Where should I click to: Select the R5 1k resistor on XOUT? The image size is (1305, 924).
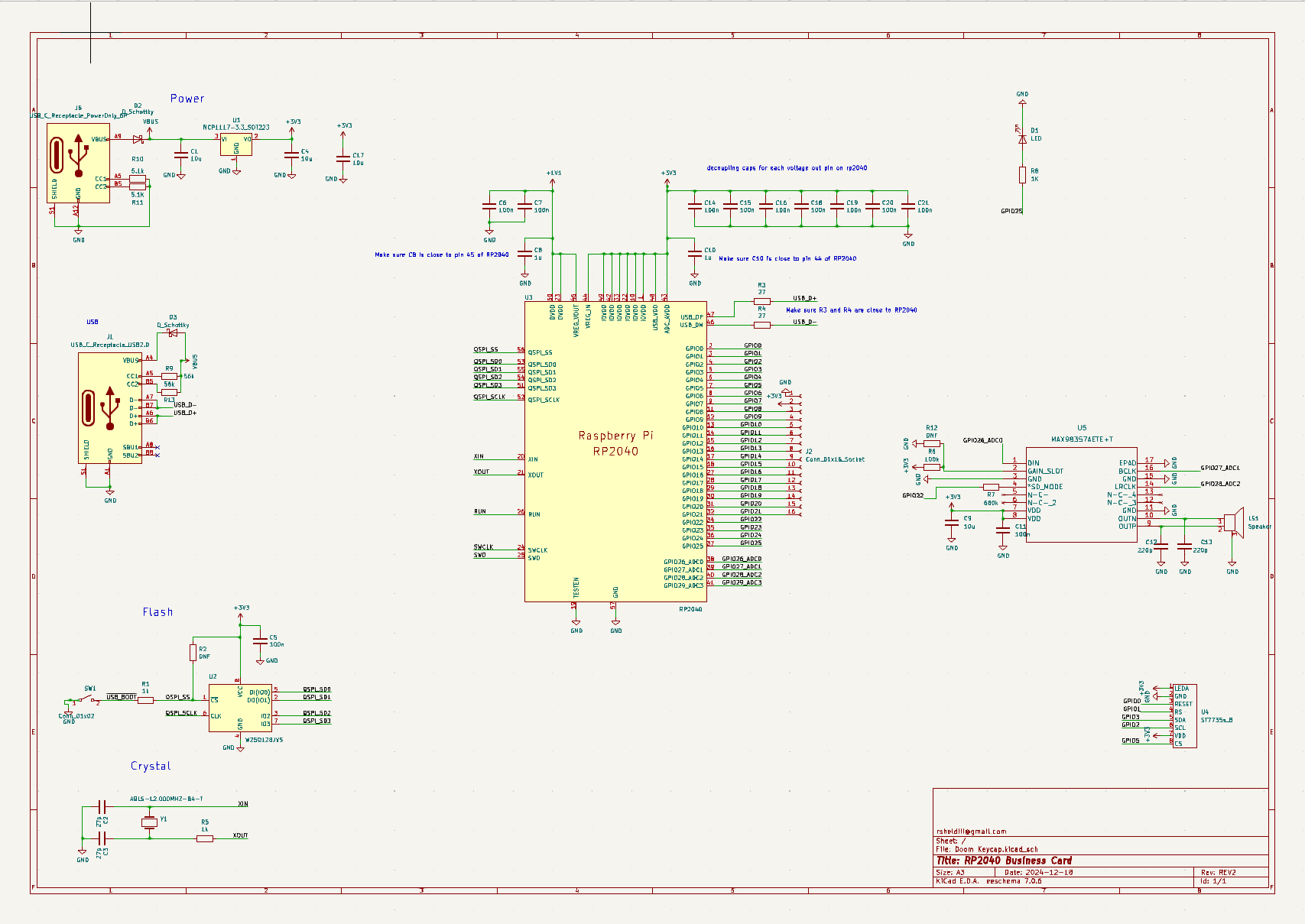(x=204, y=838)
